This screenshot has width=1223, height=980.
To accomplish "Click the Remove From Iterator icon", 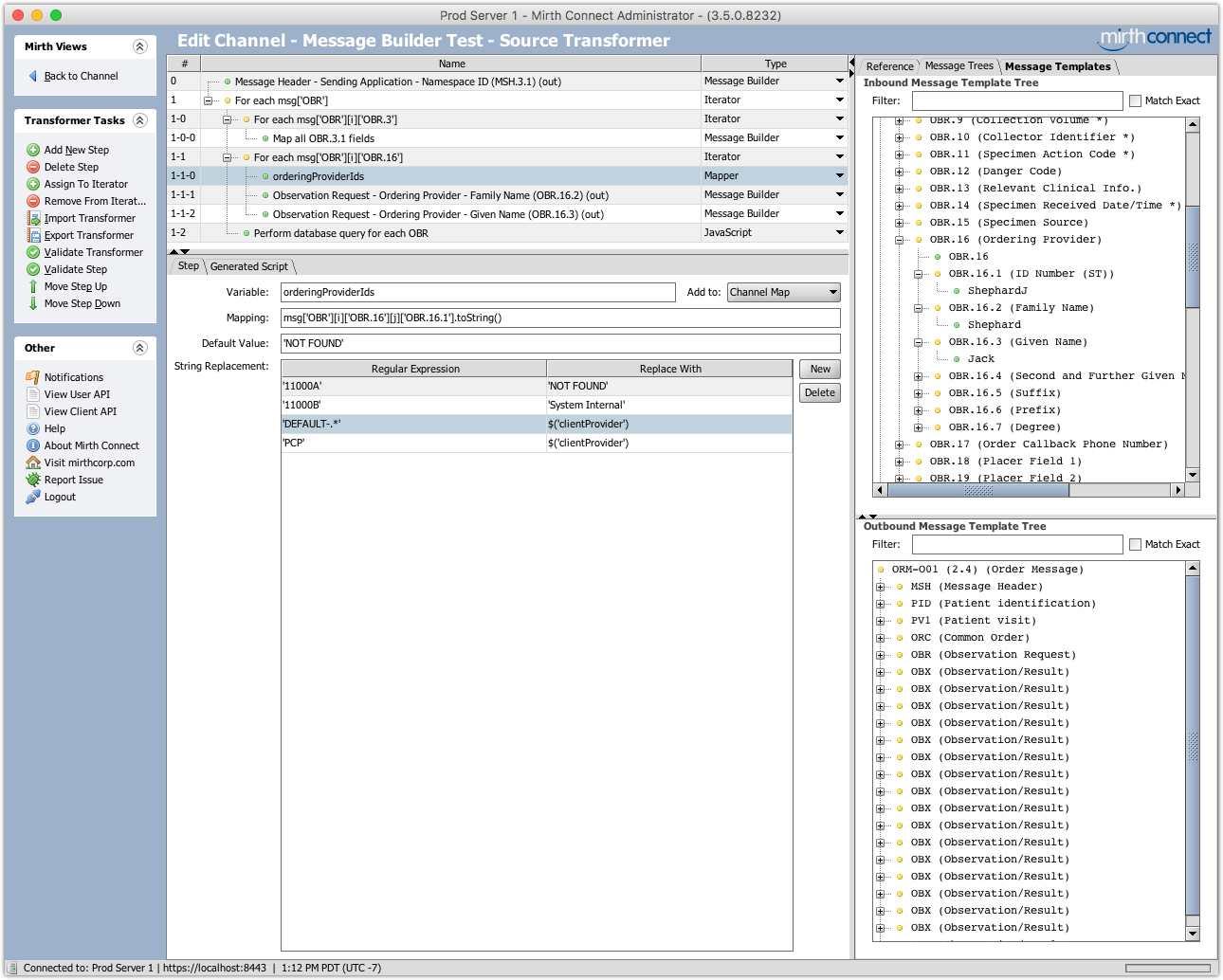I will [x=33, y=201].
